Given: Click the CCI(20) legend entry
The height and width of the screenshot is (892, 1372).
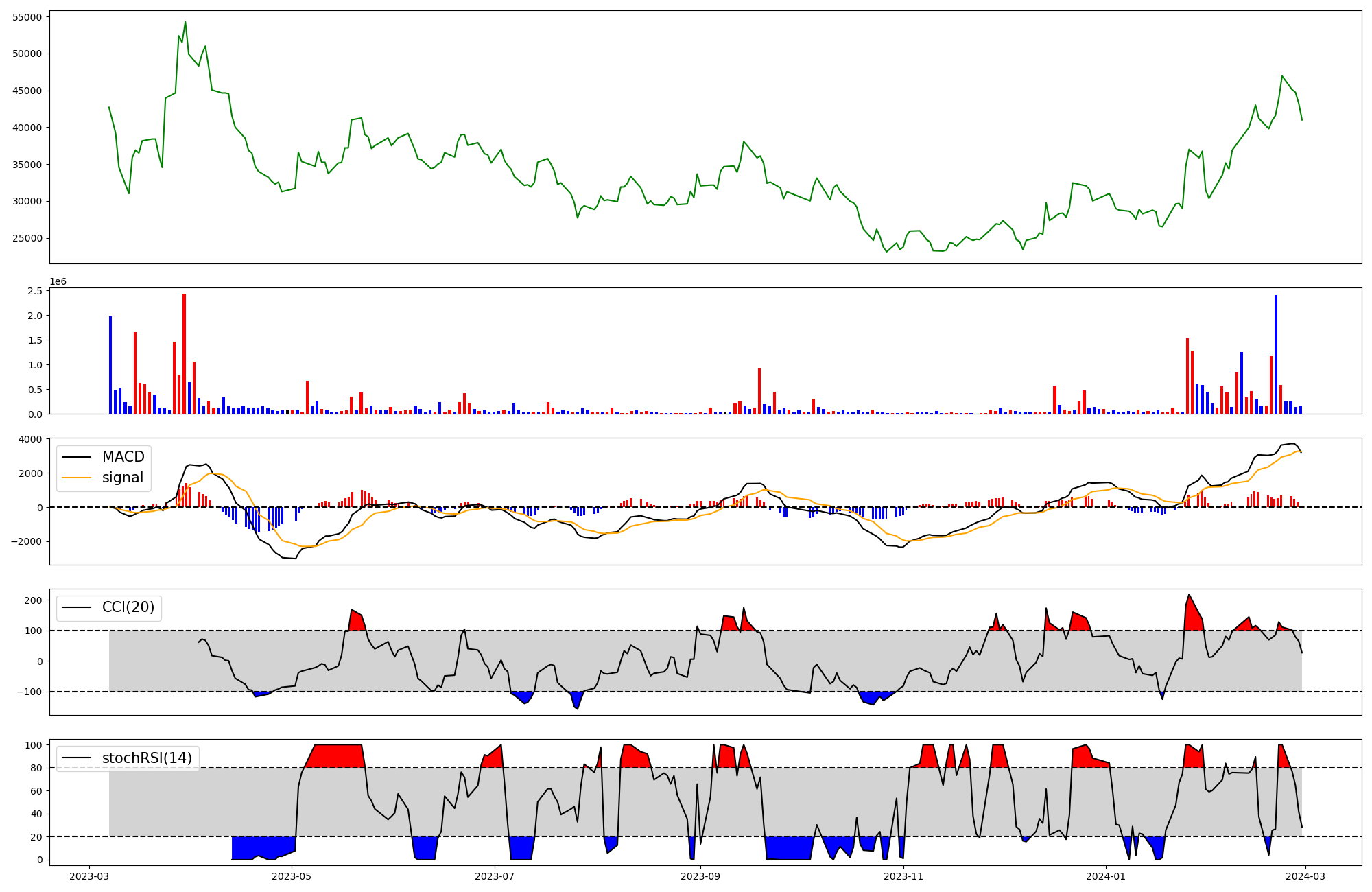Looking at the screenshot, I should pos(128,607).
